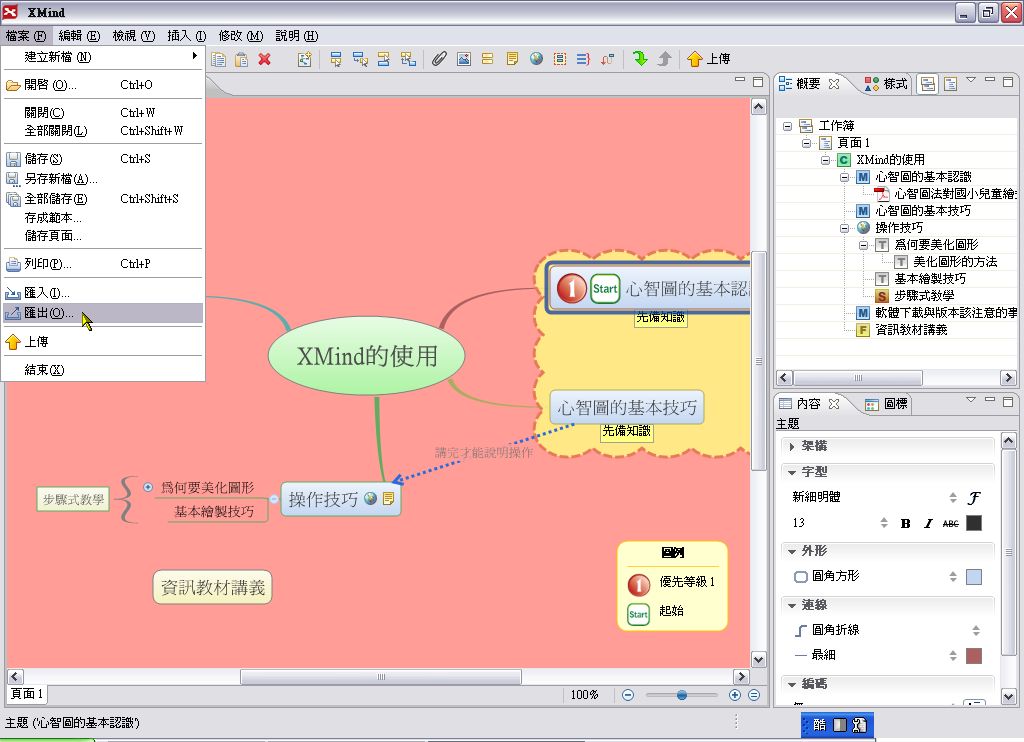This screenshot has height=742, width=1024.
Task: Open the line style dropdown 圓角折線
Action: 887,630
